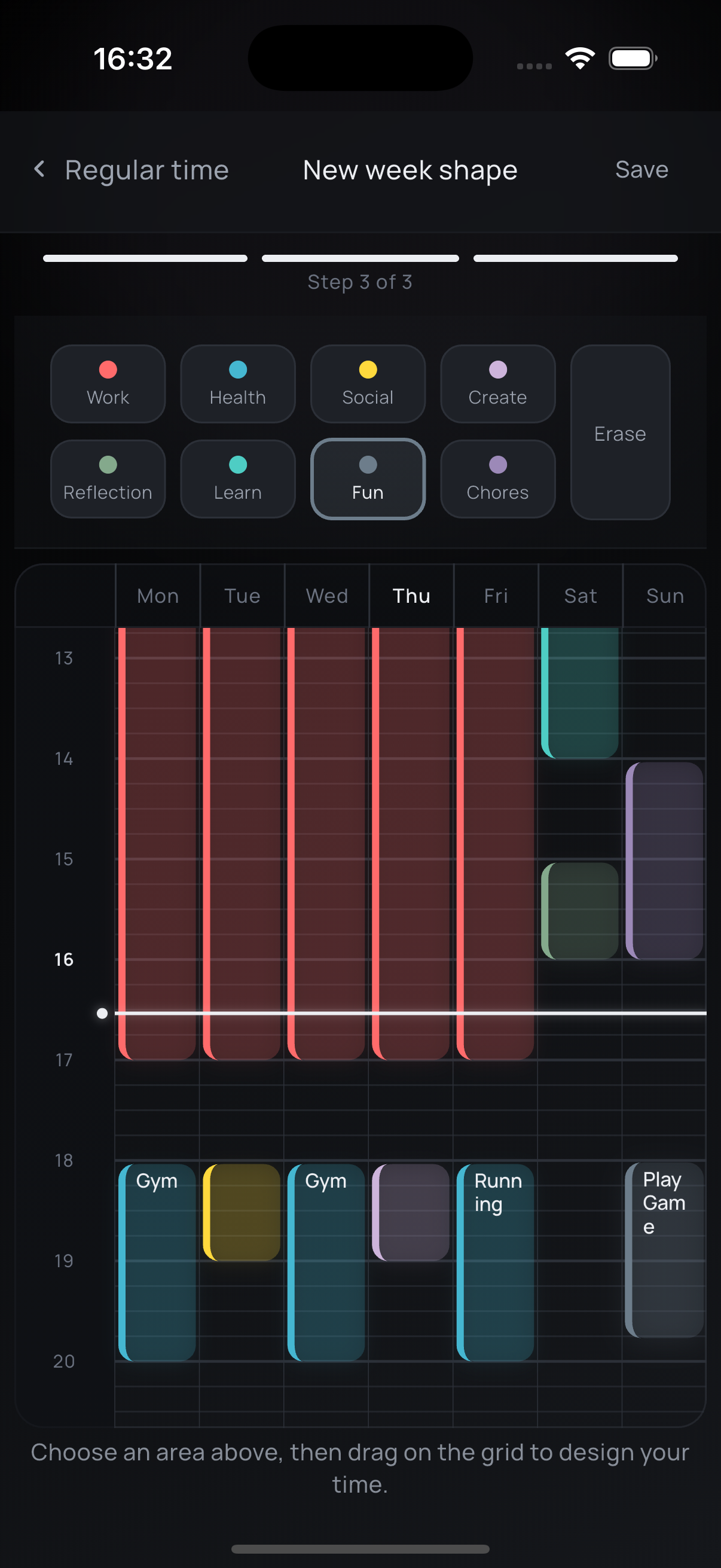The image size is (721, 1568).
Task: Tap the home indicator bar
Action: click(x=360, y=1548)
